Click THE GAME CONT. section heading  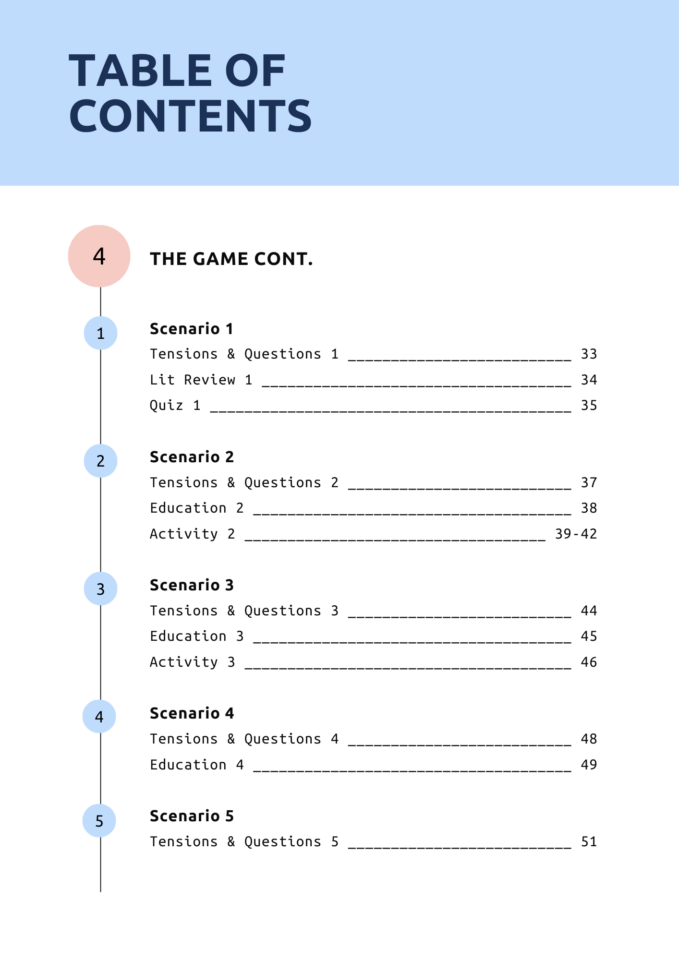point(231,259)
